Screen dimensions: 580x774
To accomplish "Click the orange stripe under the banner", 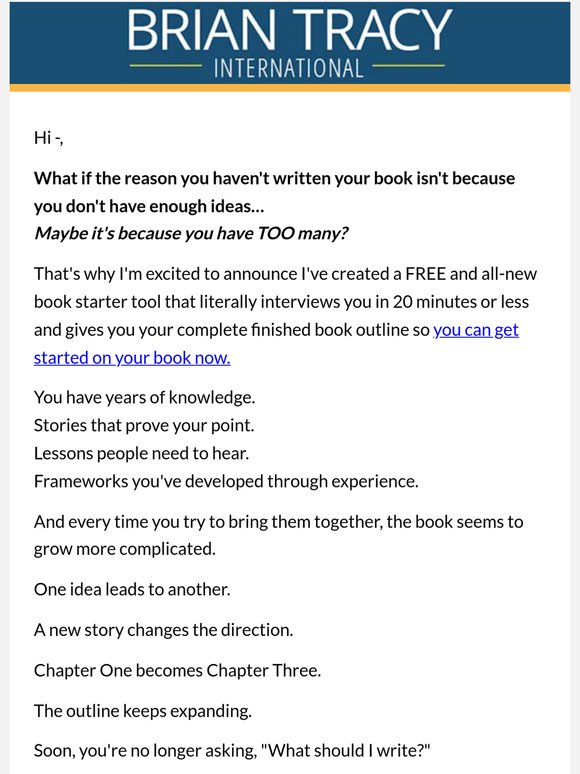I will (x=290, y=88).
